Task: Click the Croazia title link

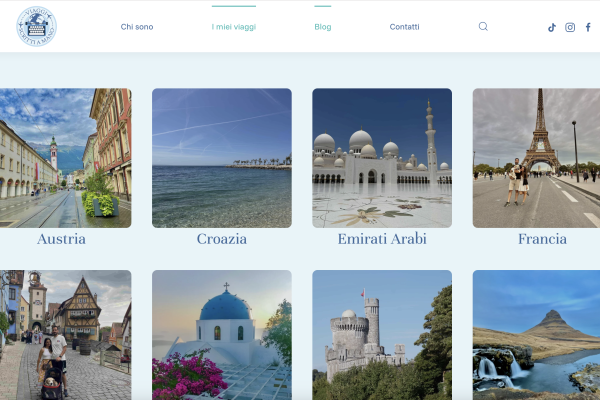Action: click(x=221, y=239)
